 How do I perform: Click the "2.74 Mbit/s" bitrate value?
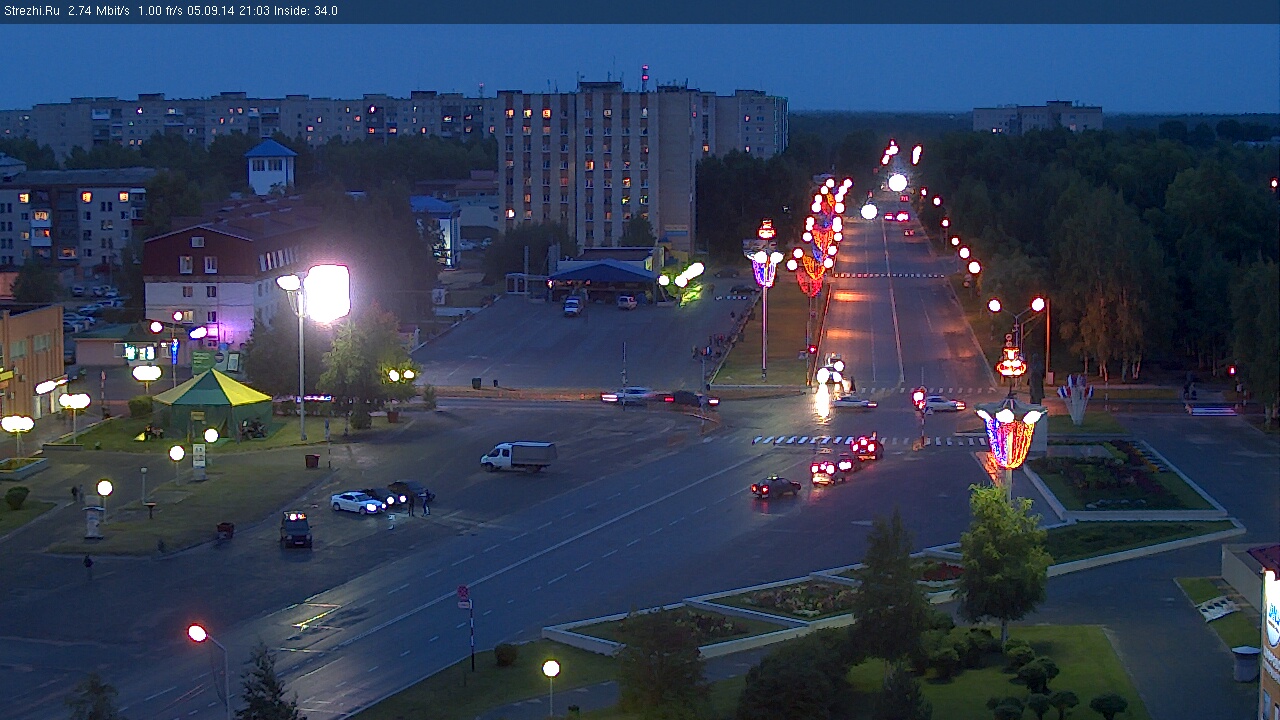pos(99,11)
